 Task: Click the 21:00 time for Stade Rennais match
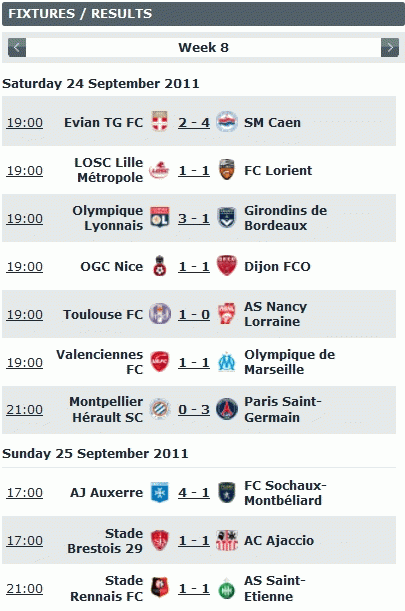coord(25,588)
